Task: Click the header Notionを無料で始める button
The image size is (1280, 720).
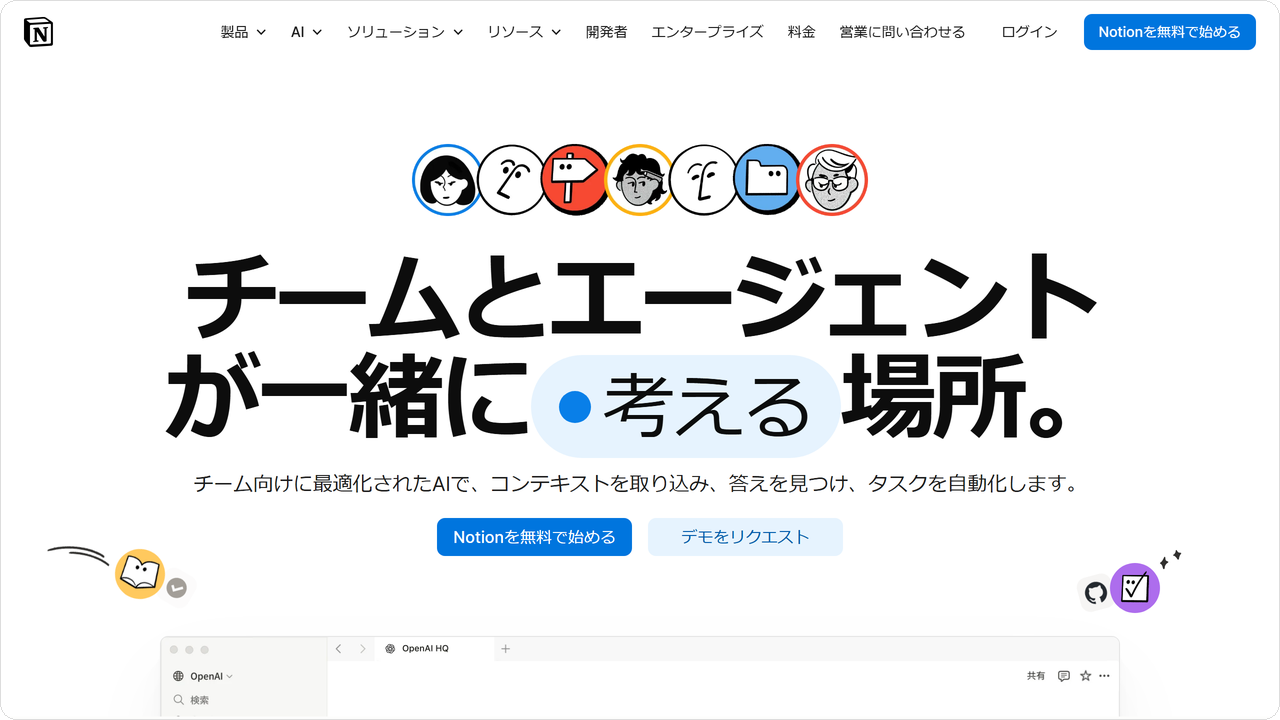Action: (x=1169, y=32)
